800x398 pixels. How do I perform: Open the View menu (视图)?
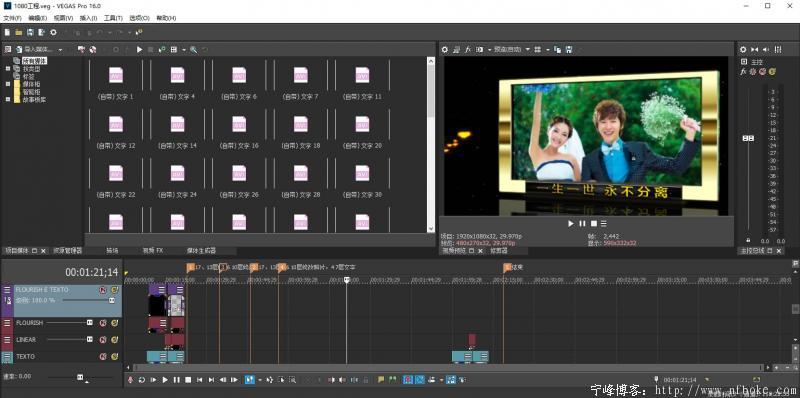(63, 18)
